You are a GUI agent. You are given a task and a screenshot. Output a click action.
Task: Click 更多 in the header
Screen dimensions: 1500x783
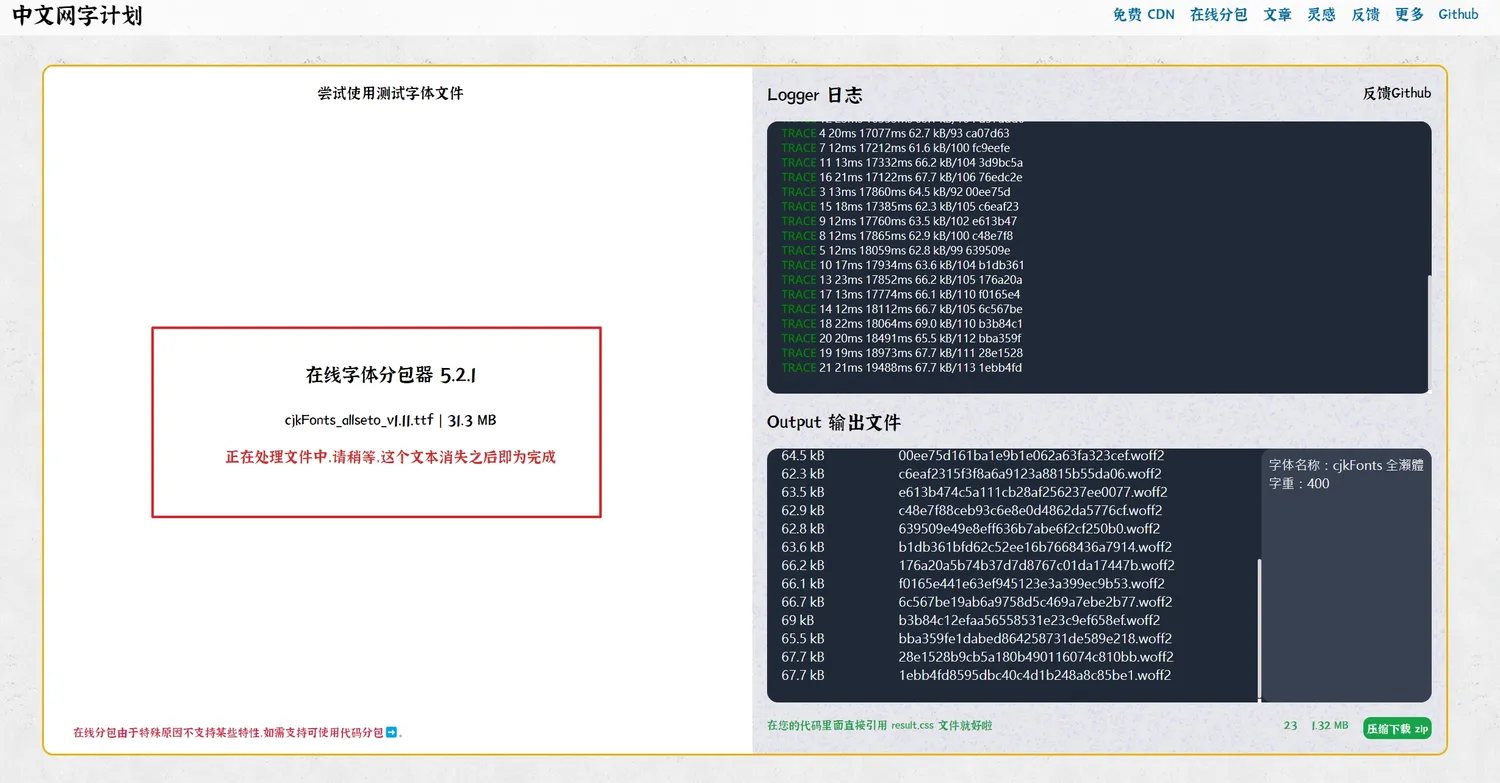pyautogui.click(x=1409, y=15)
